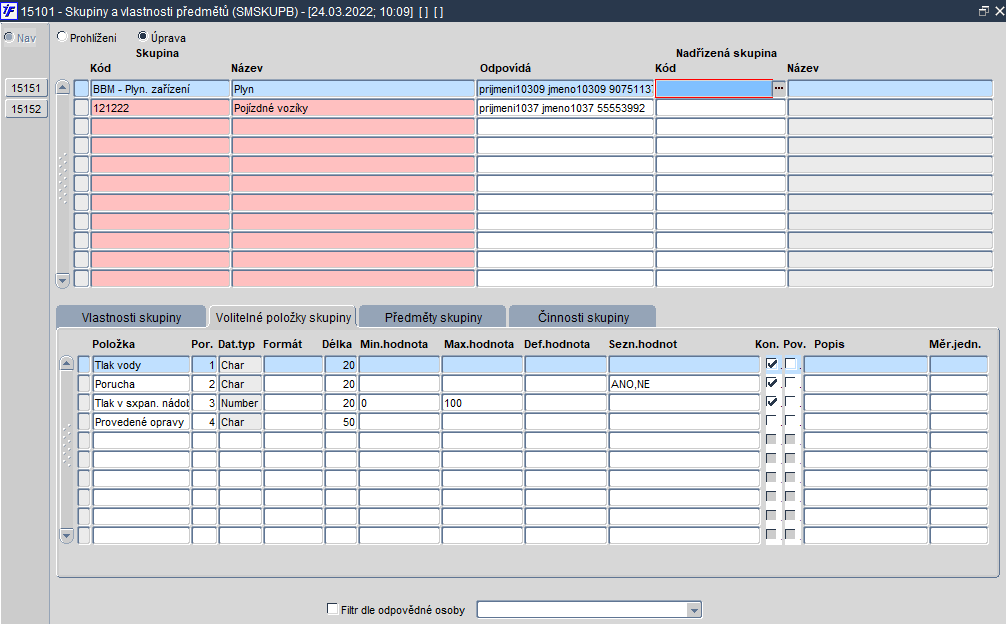1006x624 pixels.
Task: Open the Činnosti skupiny tab
Action: pos(583,317)
